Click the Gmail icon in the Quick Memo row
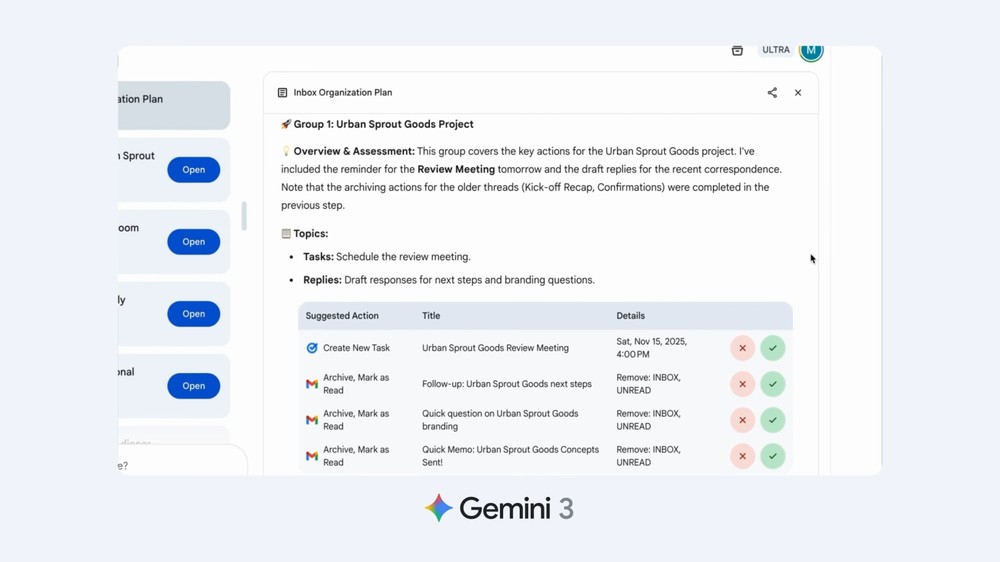 312,456
